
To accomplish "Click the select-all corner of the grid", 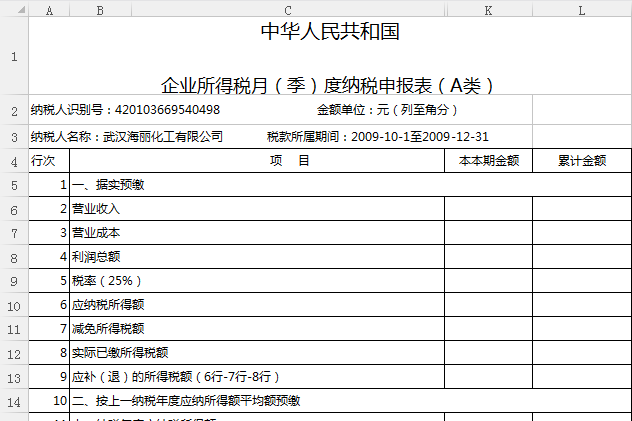I will click(14, 9).
